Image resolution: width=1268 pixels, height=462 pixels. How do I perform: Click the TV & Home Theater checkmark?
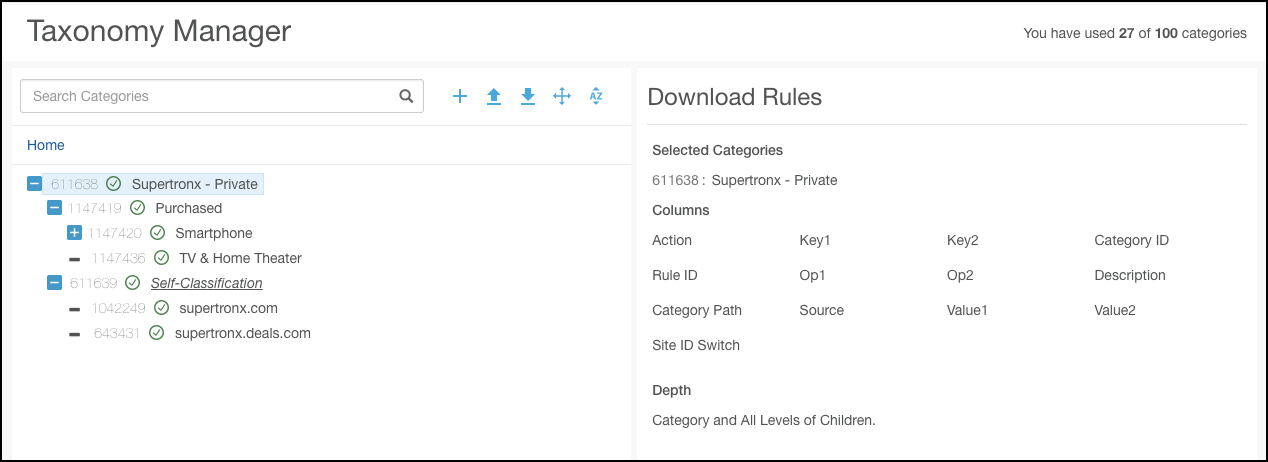pos(161,258)
